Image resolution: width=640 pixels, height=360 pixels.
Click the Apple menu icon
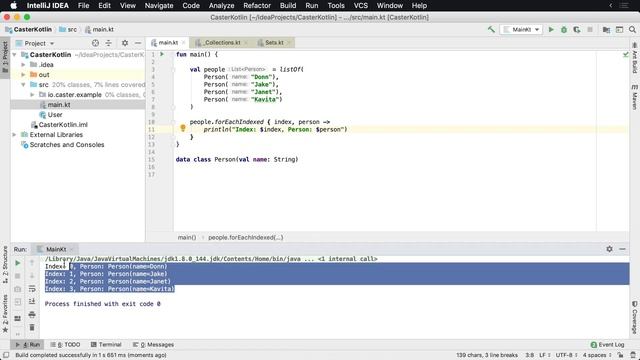(x=13, y=6)
